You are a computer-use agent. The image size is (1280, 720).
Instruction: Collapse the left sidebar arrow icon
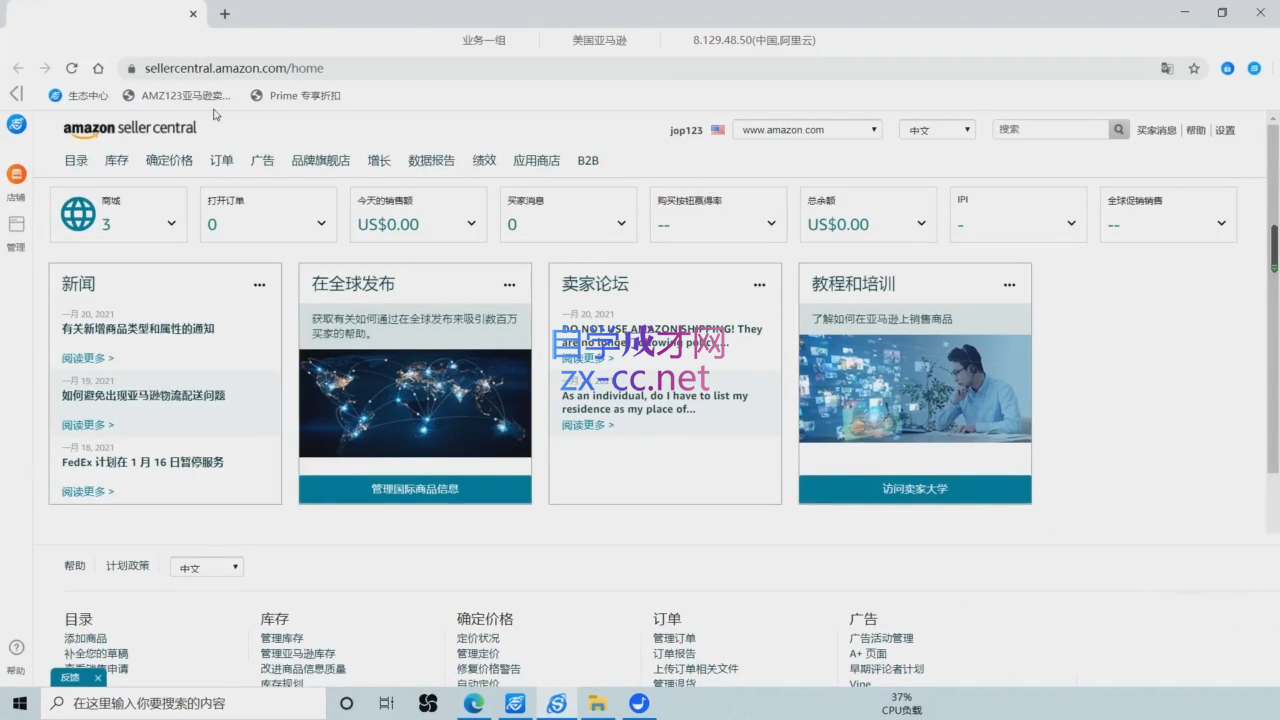click(16, 93)
